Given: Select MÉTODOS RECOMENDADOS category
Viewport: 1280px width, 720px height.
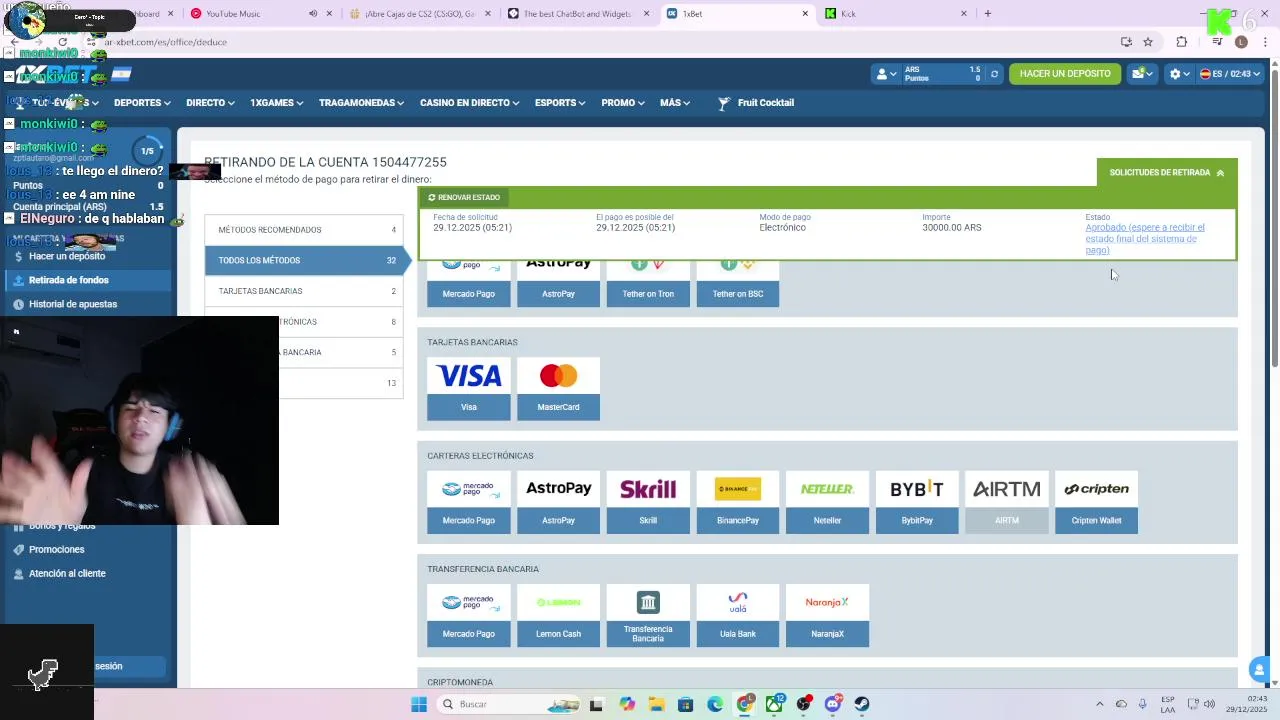Looking at the screenshot, I should click(304, 230).
